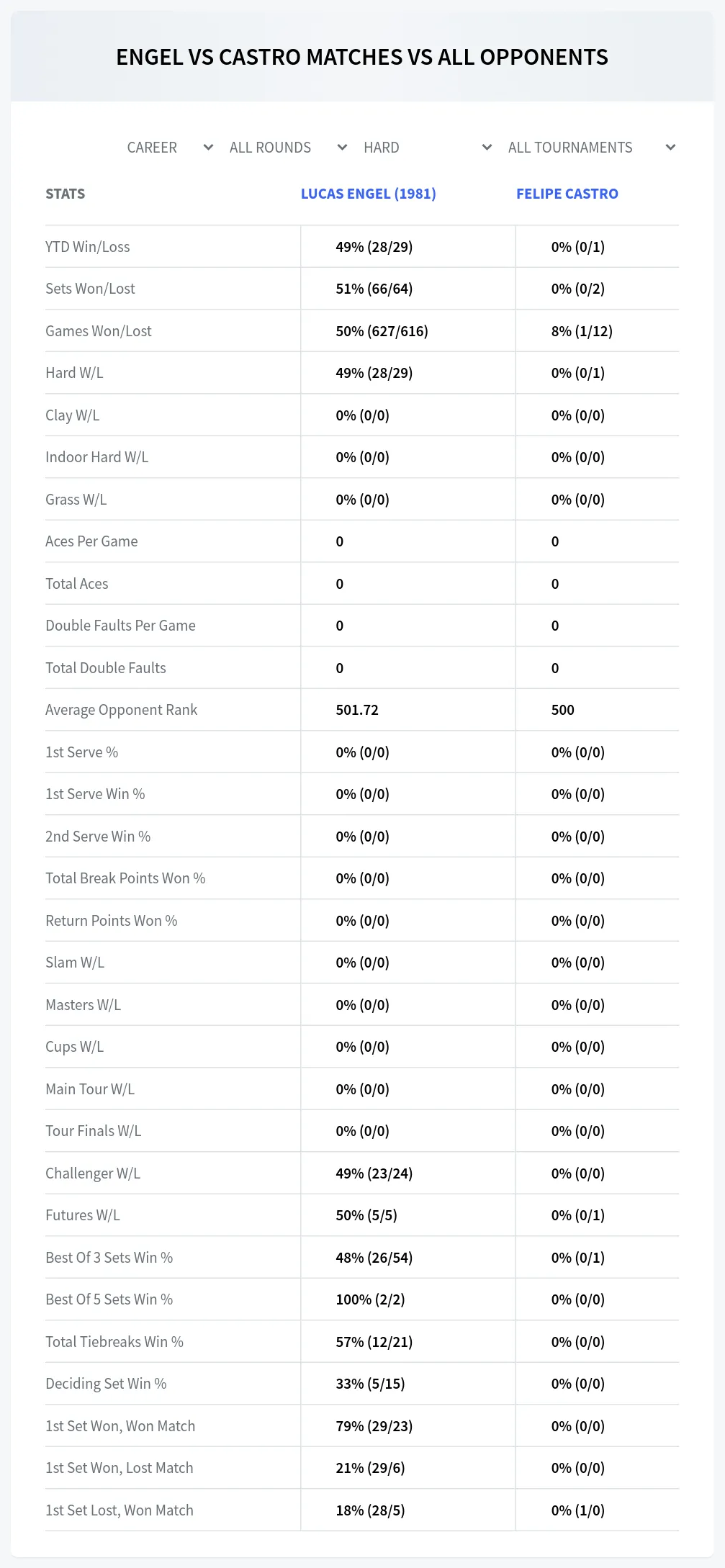Viewport: 725px width, 1568px height.
Task: Click Castro's Games Won/Lost value 8% (1/12)
Action: [582, 331]
